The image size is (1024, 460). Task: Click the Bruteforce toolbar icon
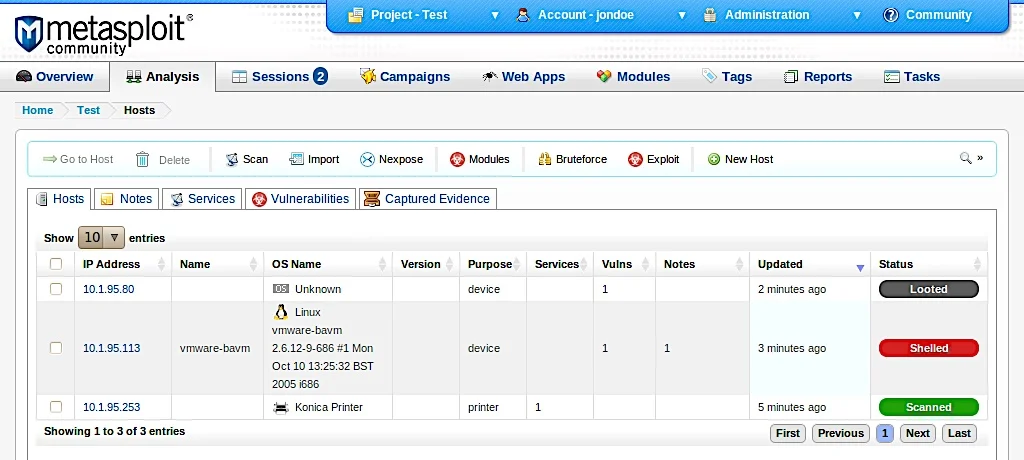tap(545, 159)
